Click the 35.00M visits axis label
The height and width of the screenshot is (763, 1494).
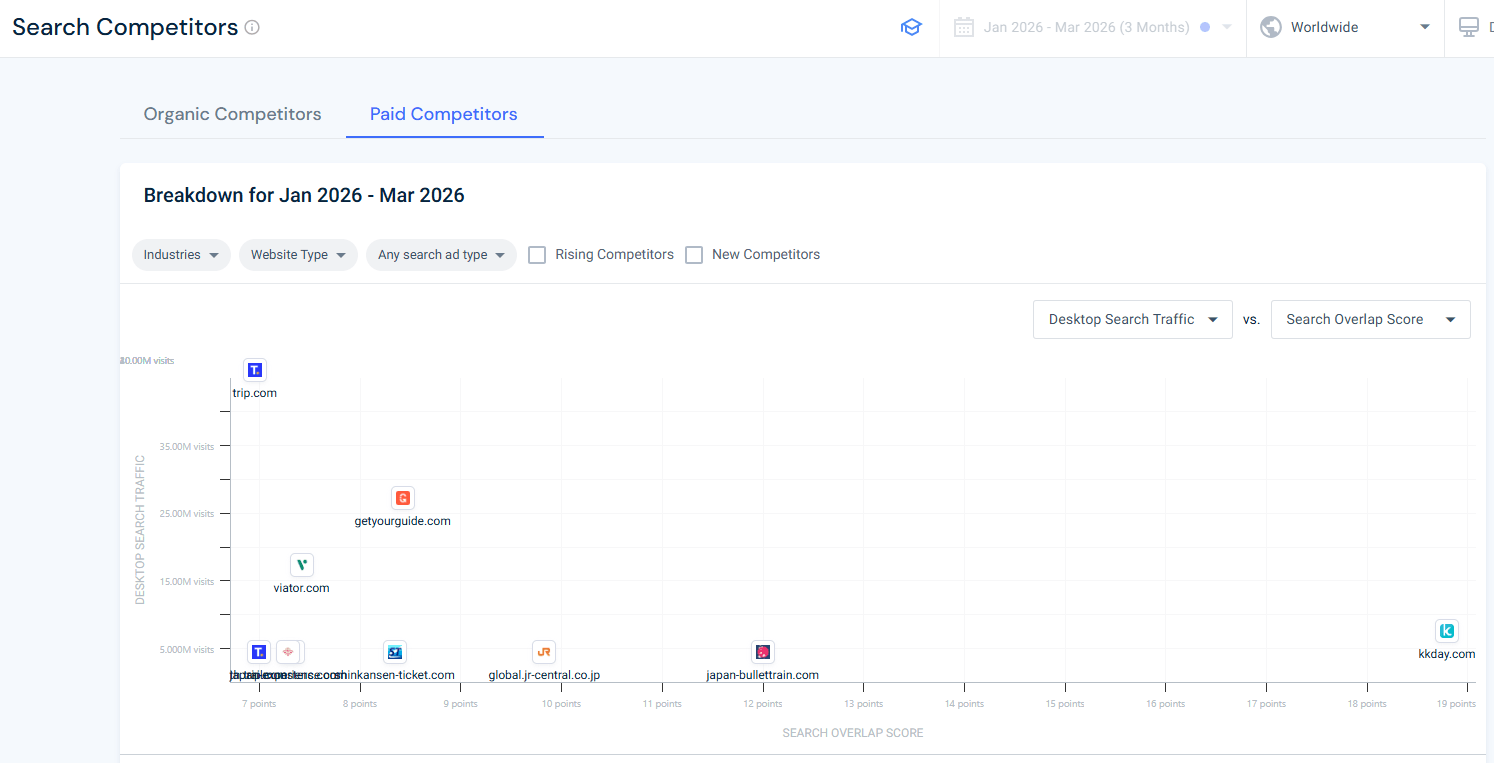pos(188,447)
